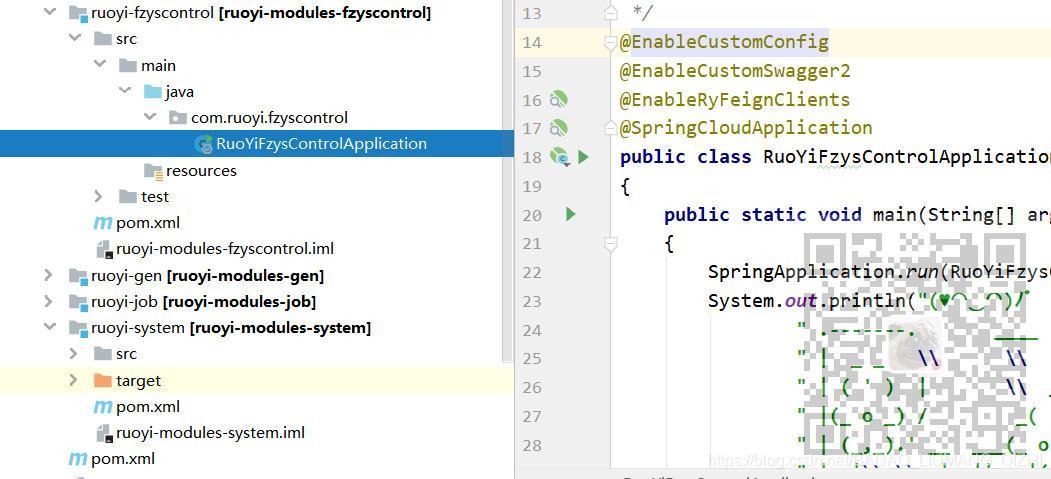
Task: Click the ruoyi-job module icon
Action: pyautogui.click(x=78, y=301)
